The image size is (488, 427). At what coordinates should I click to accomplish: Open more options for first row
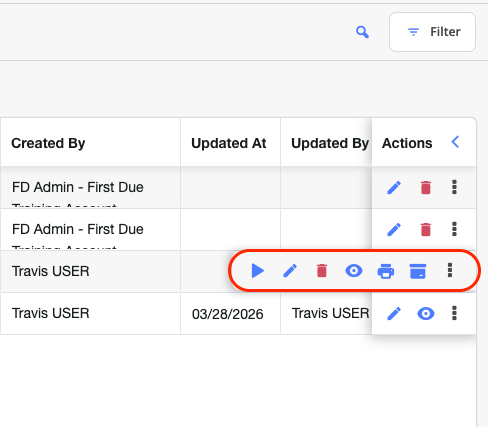click(x=454, y=187)
